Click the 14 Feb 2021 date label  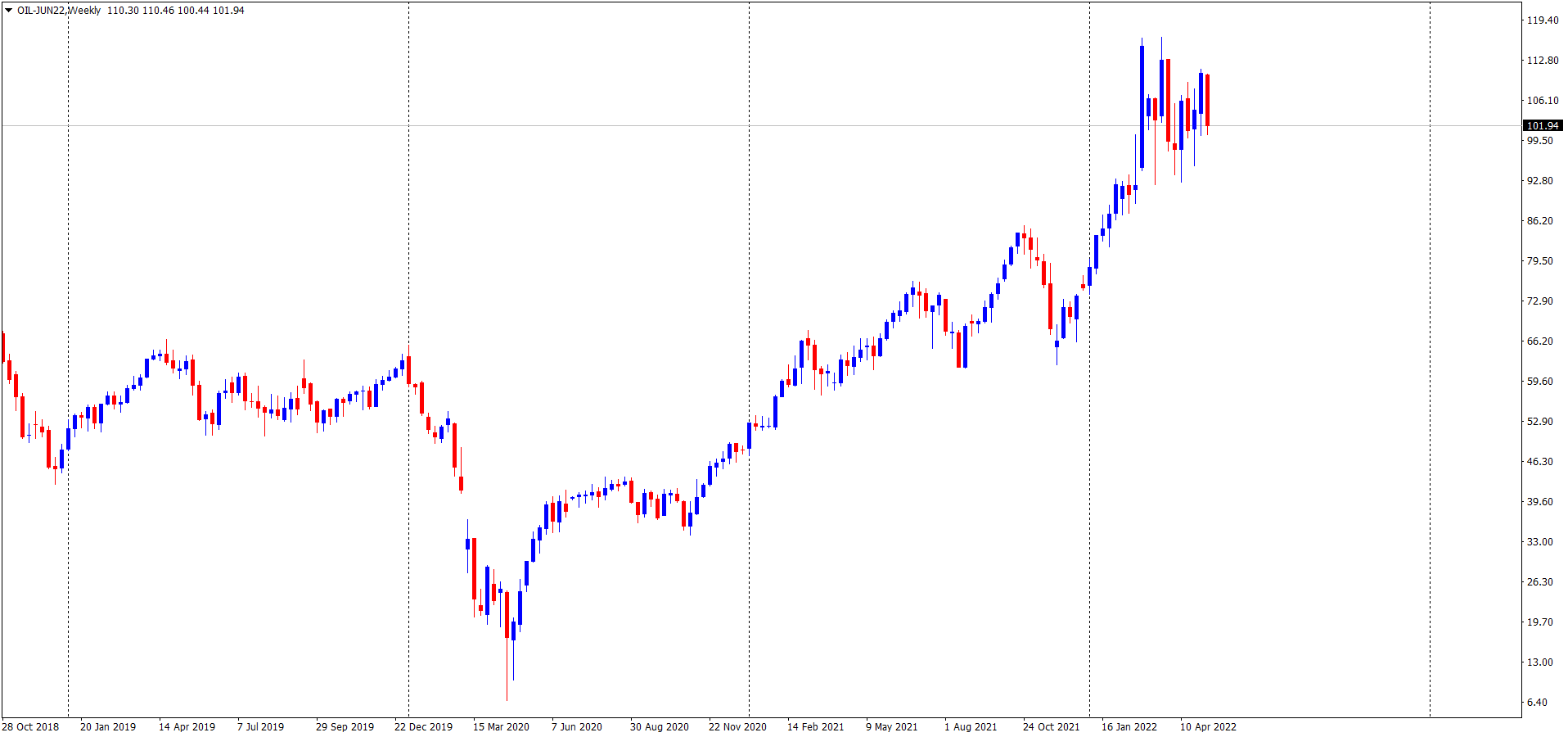tap(815, 727)
